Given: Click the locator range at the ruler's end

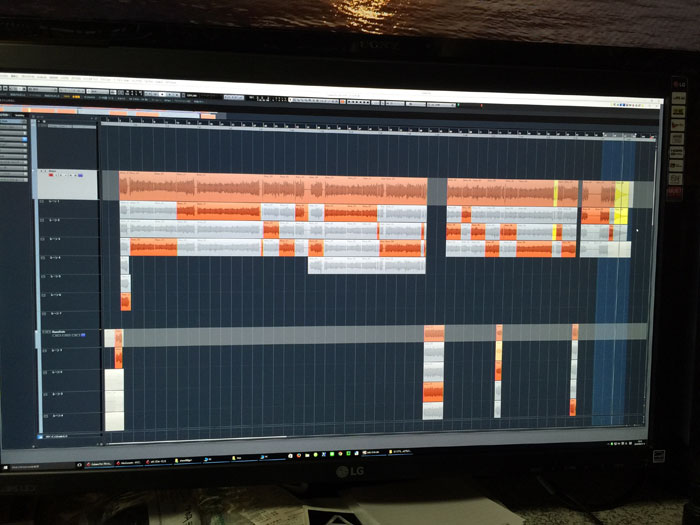Looking at the screenshot, I should point(619,135).
